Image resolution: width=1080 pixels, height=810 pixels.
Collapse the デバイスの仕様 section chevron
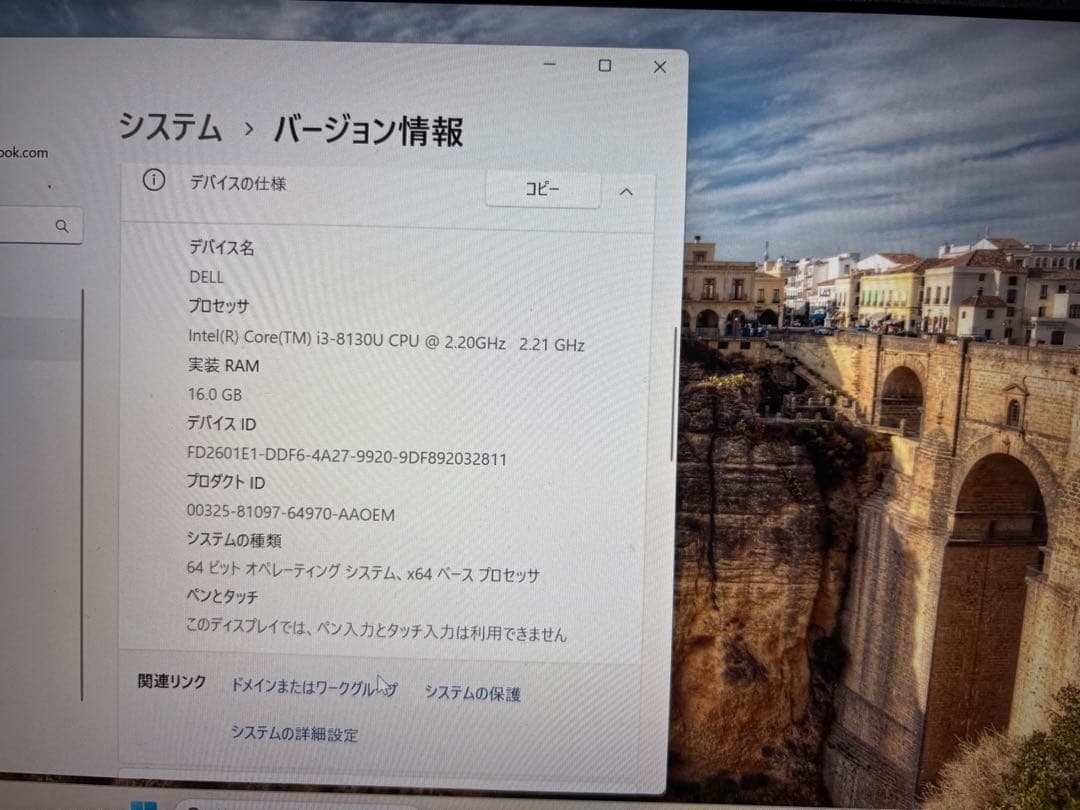626,191
